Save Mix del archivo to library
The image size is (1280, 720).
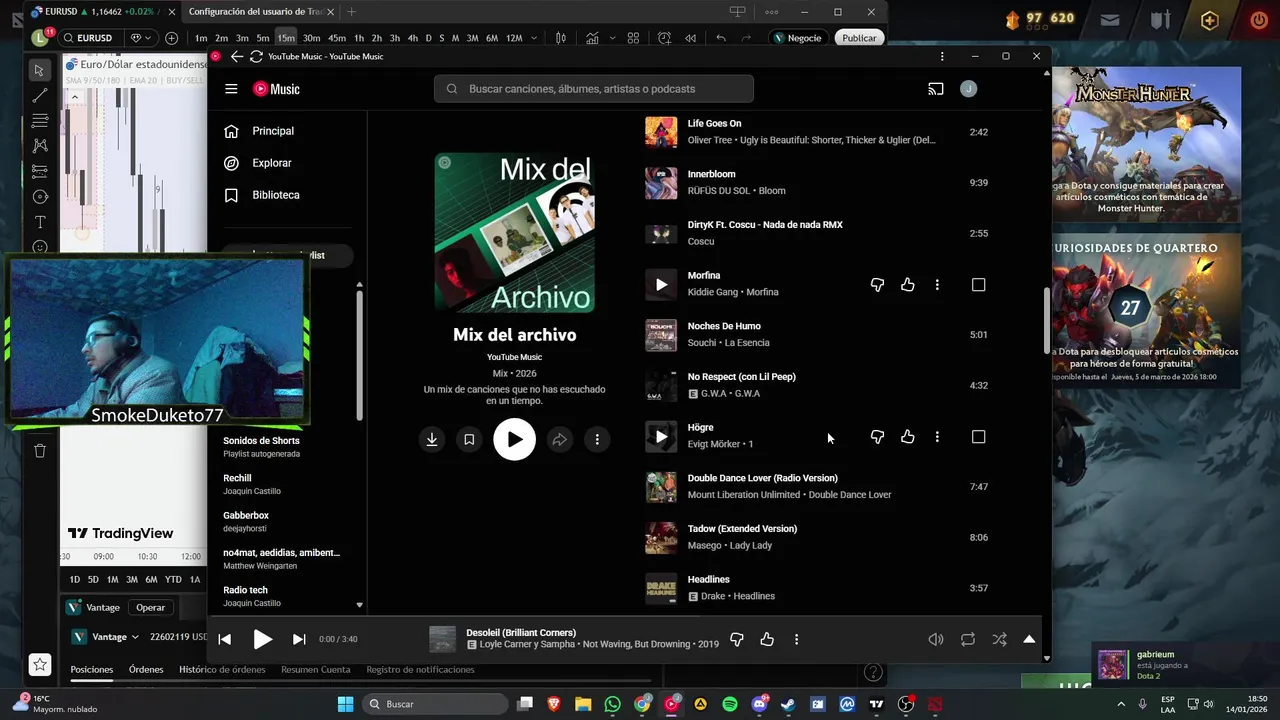pos(469,439)
